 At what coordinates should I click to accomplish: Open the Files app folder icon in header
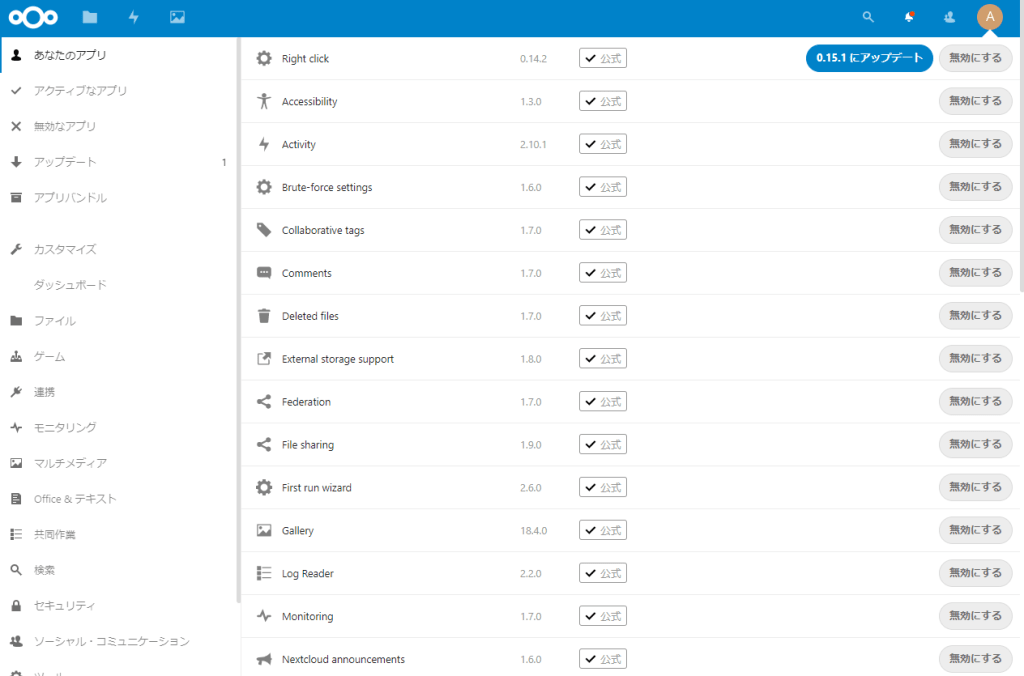tap(90, 17)
